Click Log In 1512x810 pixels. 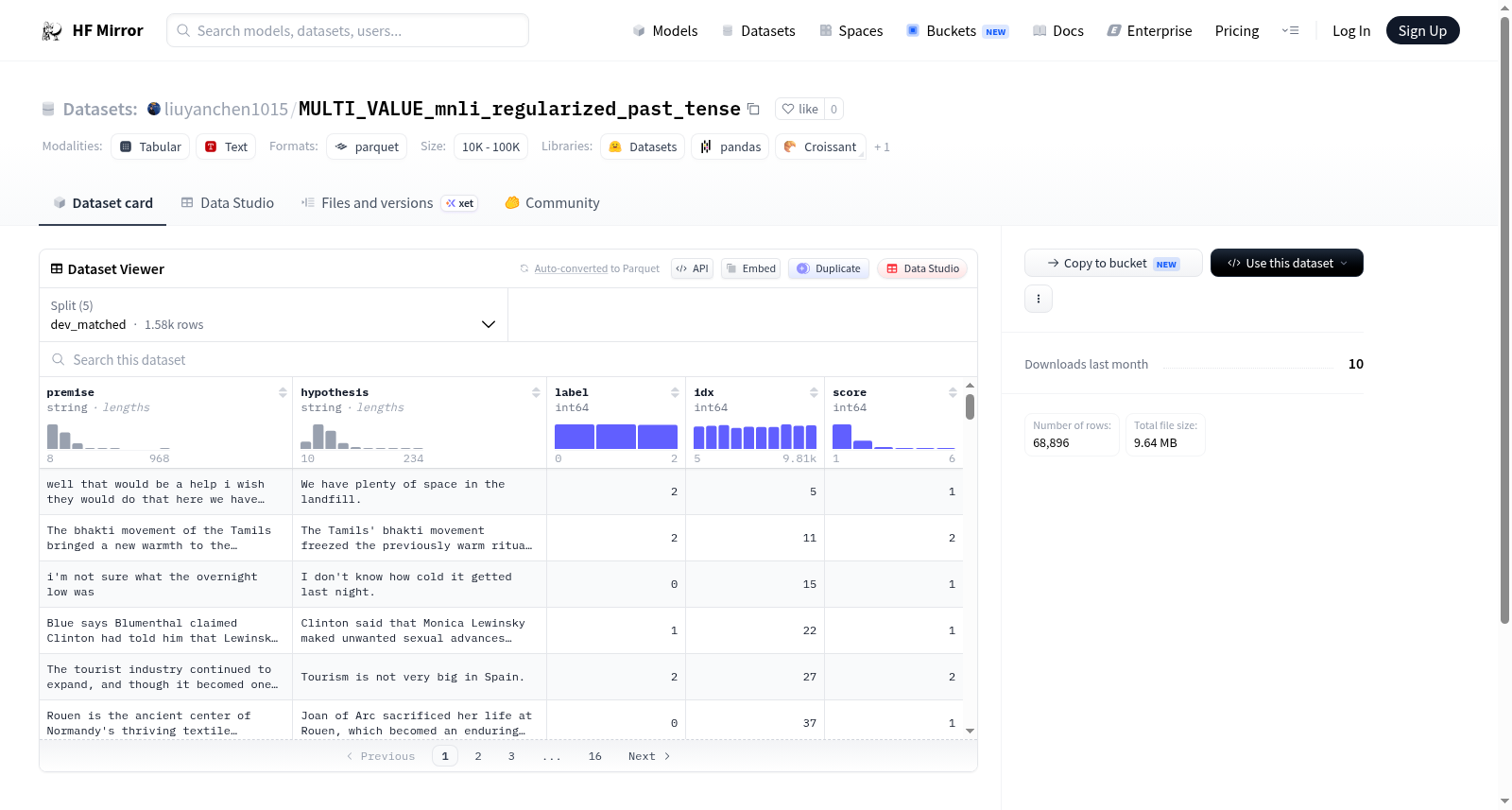point(1351,31)
